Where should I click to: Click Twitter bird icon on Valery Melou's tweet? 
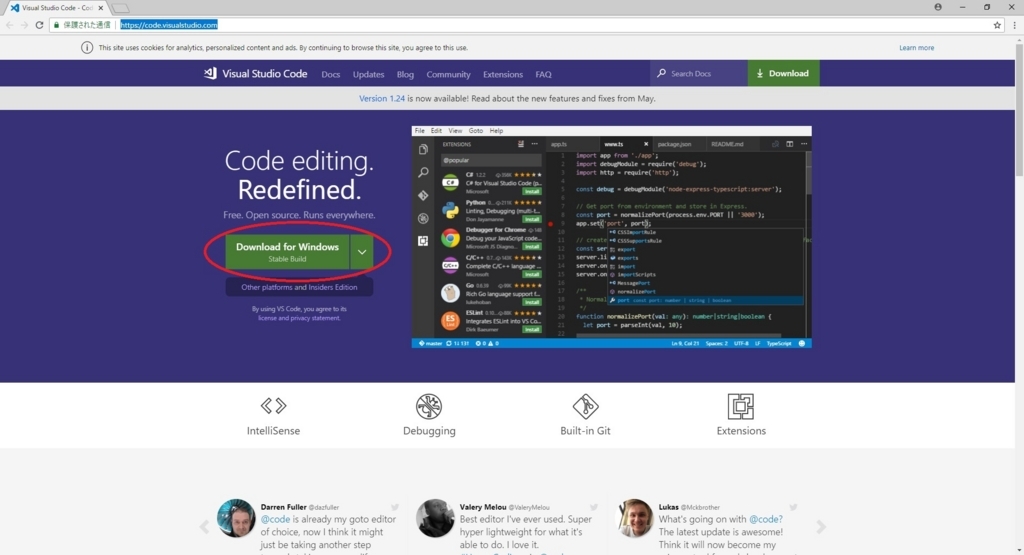click(x=594, y=507)
